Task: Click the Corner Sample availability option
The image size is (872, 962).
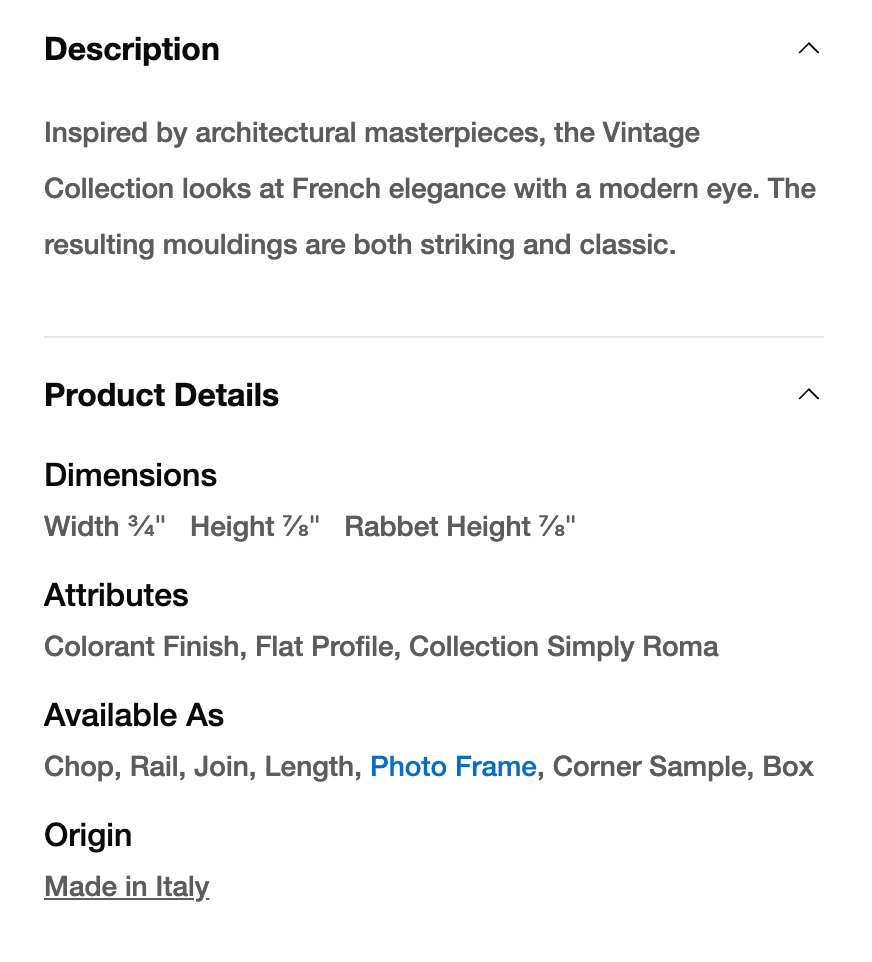Action: (649, 767)
